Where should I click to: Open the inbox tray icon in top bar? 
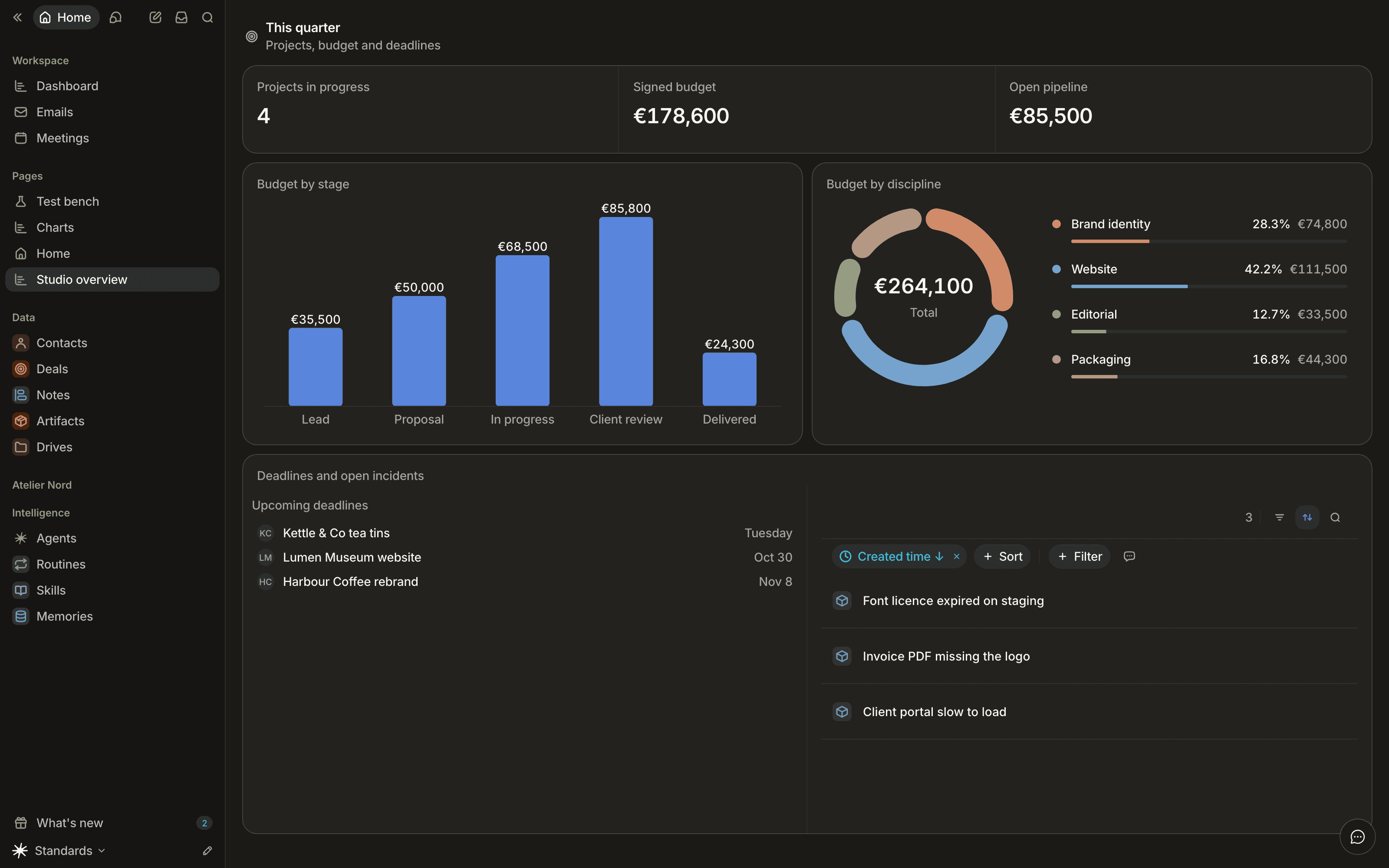(x=181, y=17)
